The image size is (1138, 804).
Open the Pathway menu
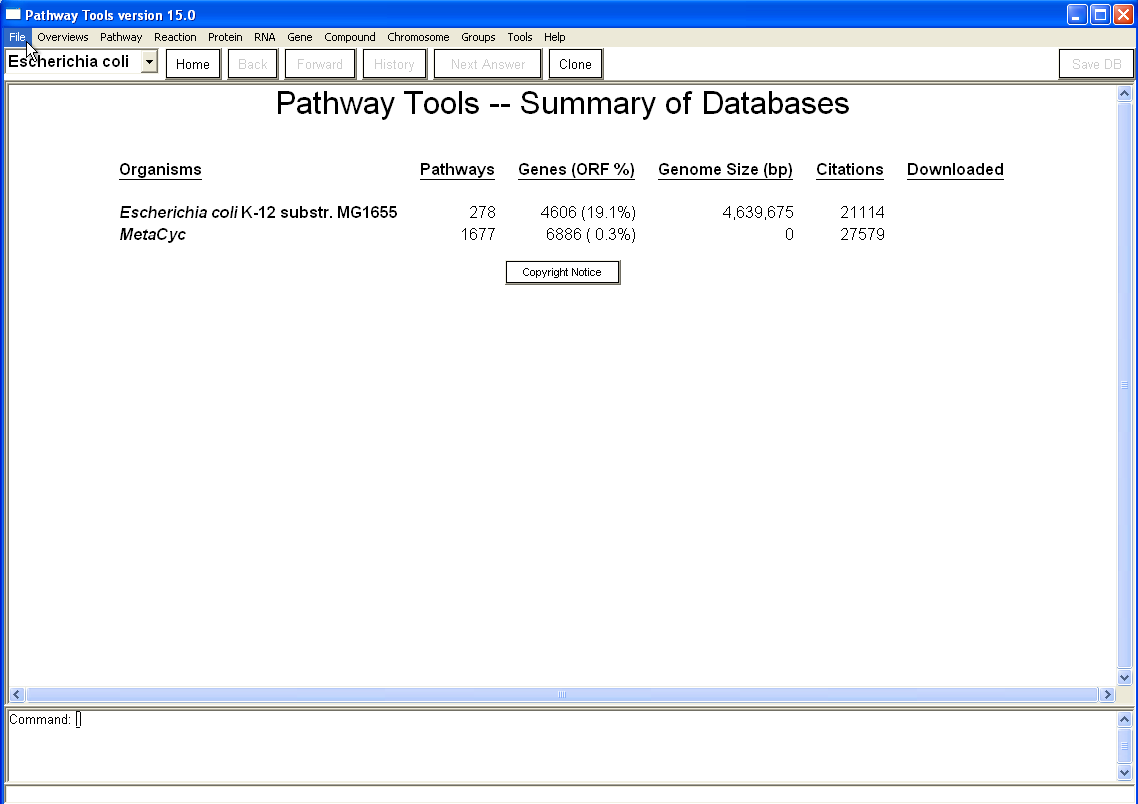[121, 37]
